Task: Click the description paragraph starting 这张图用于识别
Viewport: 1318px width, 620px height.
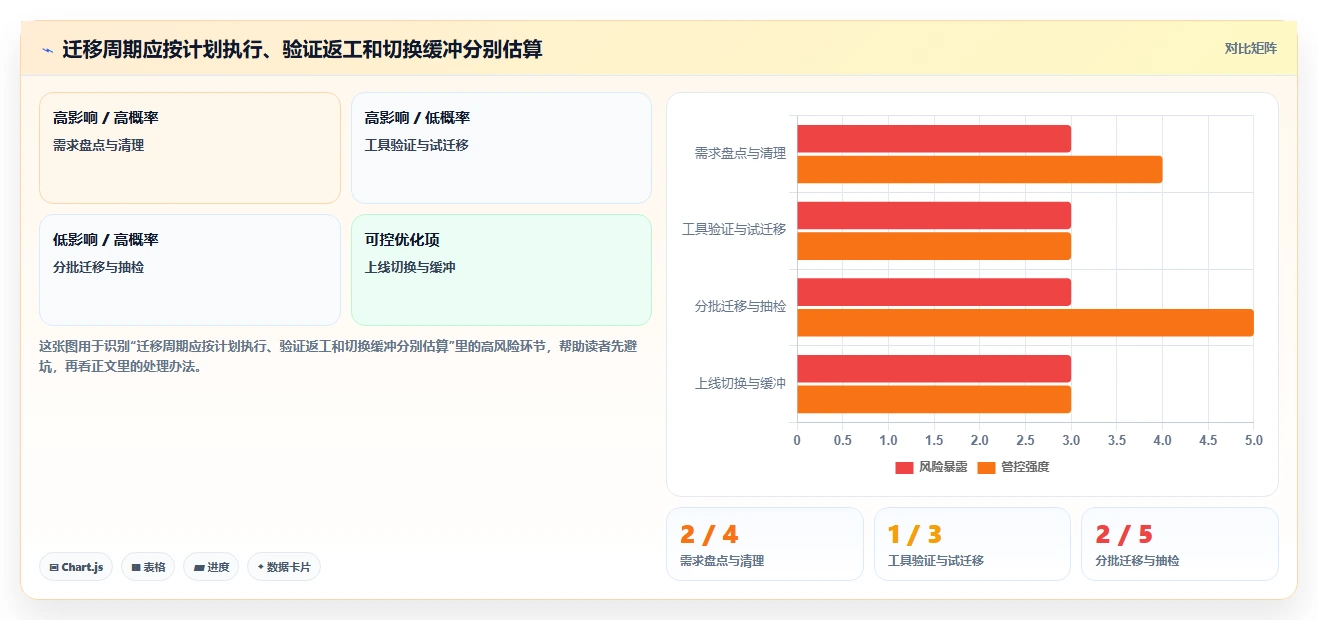Action: click(x=339, y=356)
